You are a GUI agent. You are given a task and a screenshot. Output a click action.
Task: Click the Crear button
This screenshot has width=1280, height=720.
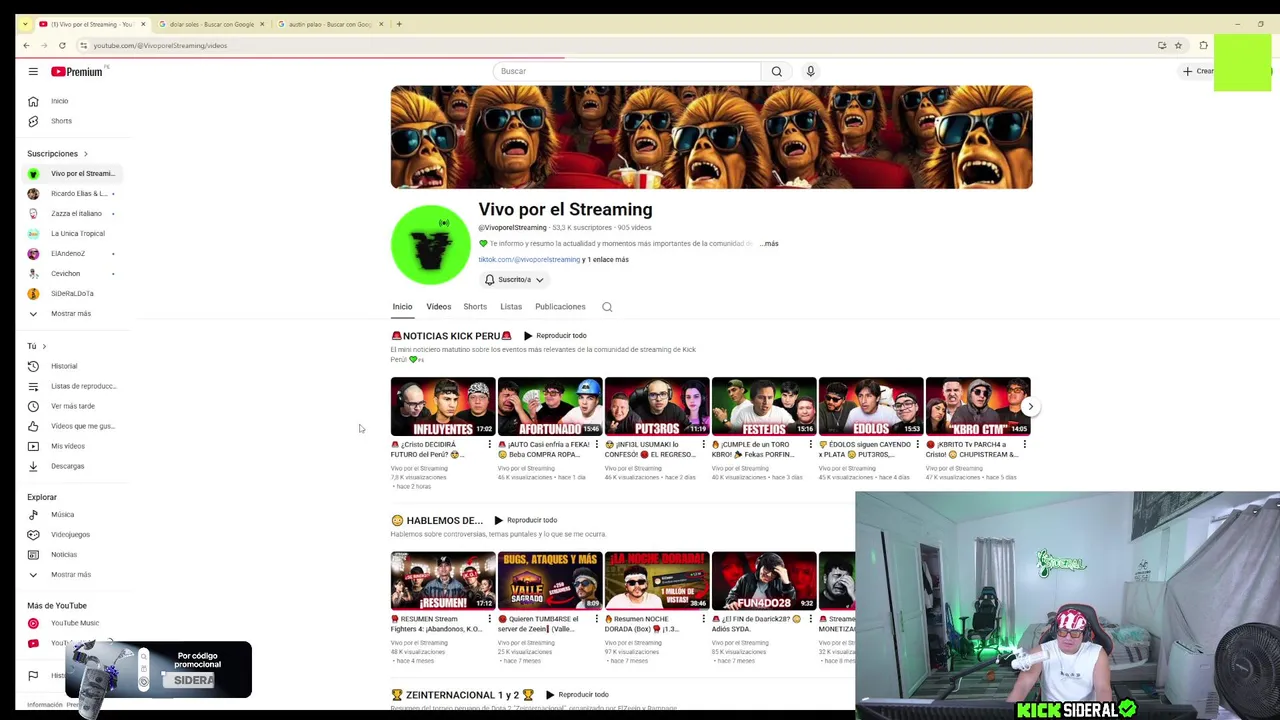[1198, 71]
